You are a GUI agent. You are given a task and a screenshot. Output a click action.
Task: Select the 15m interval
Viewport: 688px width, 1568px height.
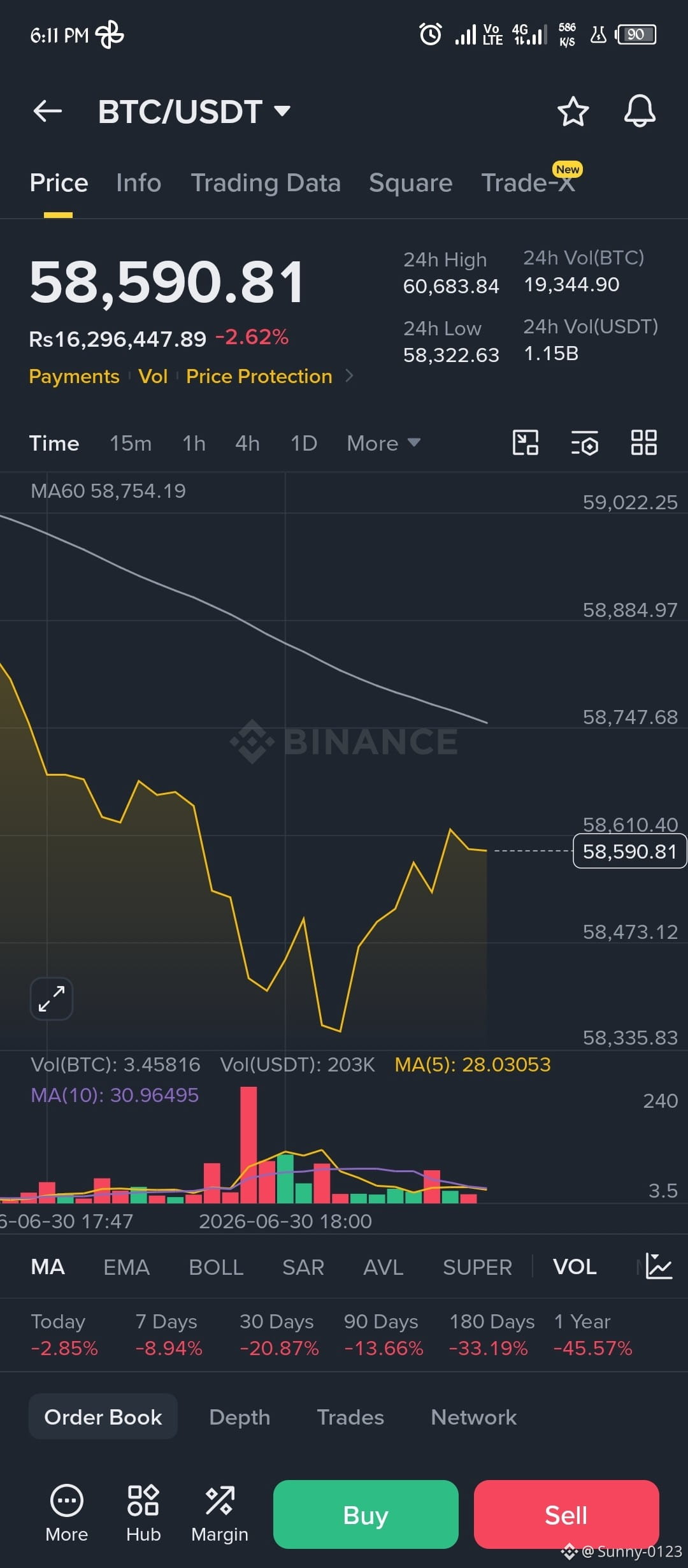(x=131, y=443)
